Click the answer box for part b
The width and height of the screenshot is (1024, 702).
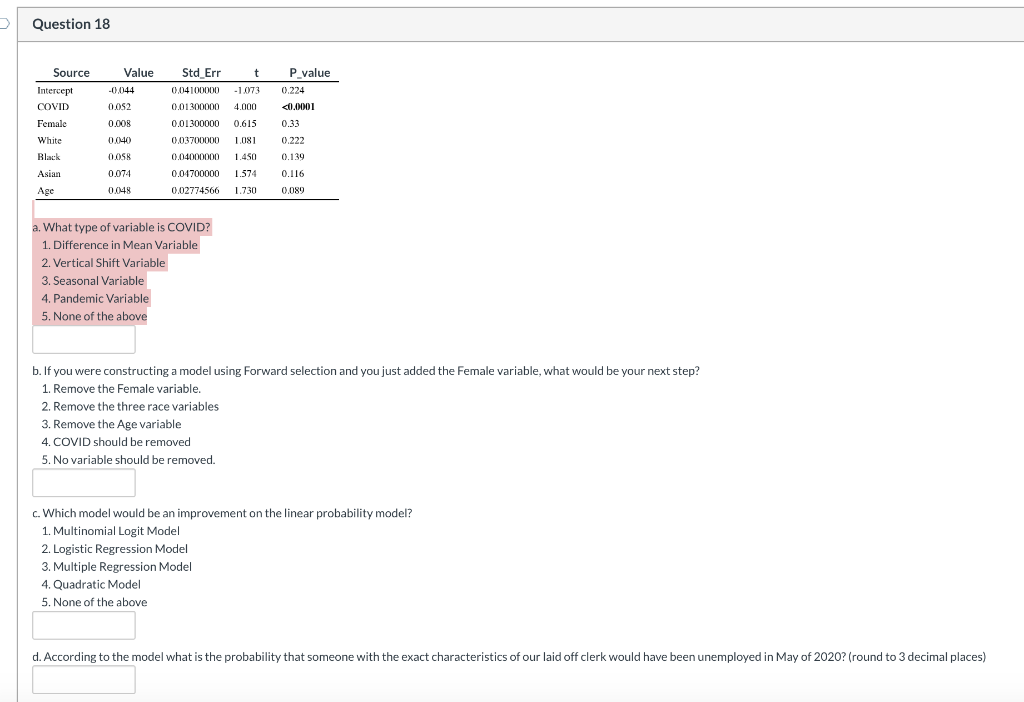(83, 482)
